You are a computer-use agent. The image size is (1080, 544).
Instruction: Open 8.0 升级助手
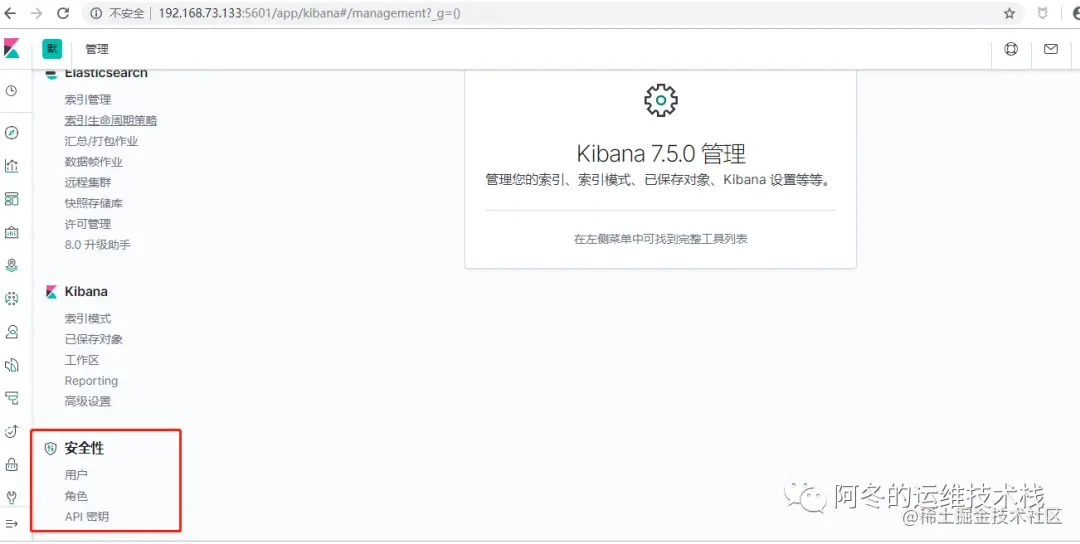(x=97, y=244)
